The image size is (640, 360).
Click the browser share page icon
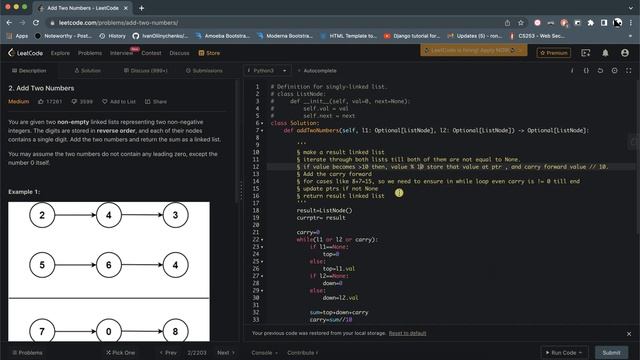point(507,23)
